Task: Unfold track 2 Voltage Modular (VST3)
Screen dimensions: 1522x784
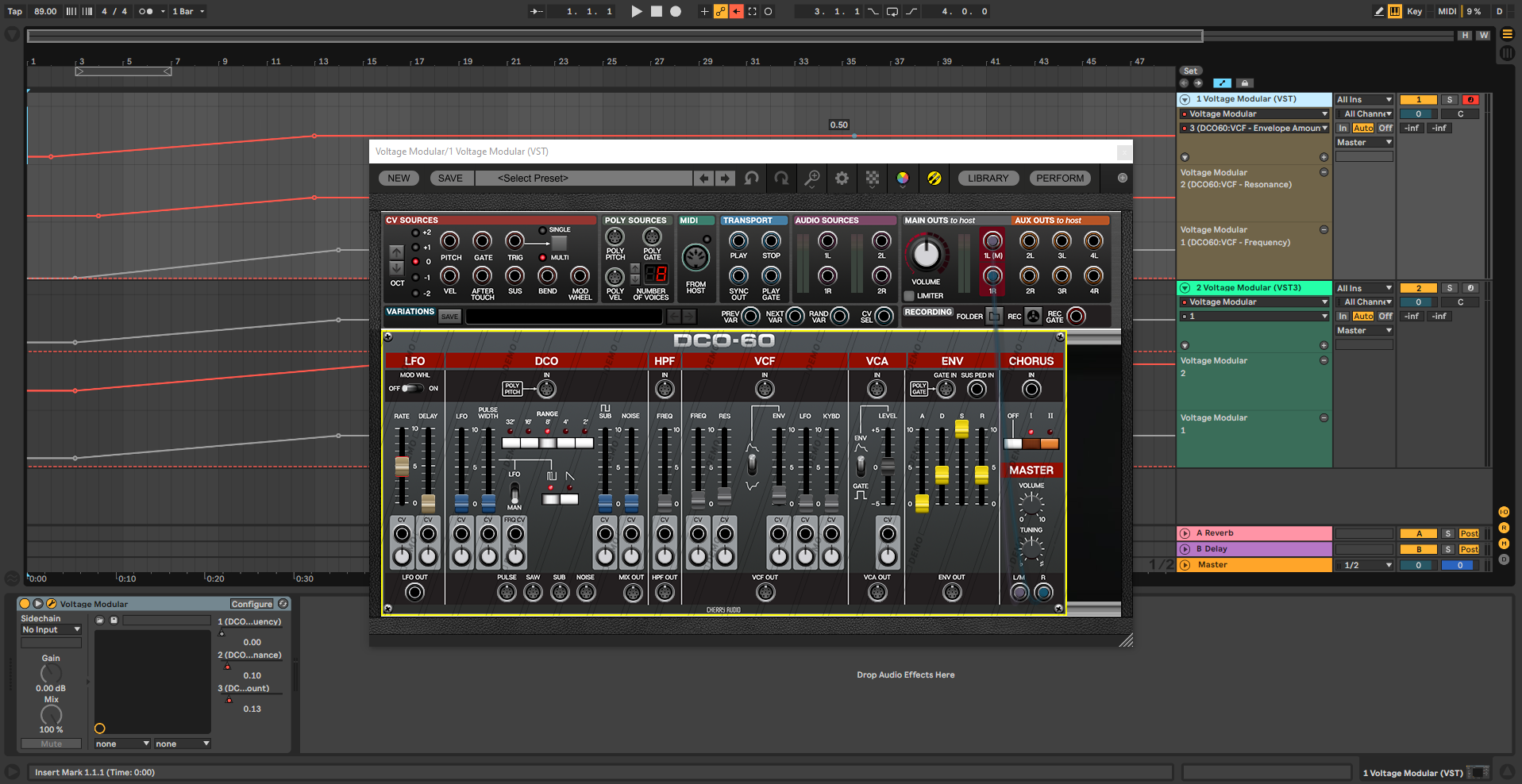Action: (x=1185, y=288)
